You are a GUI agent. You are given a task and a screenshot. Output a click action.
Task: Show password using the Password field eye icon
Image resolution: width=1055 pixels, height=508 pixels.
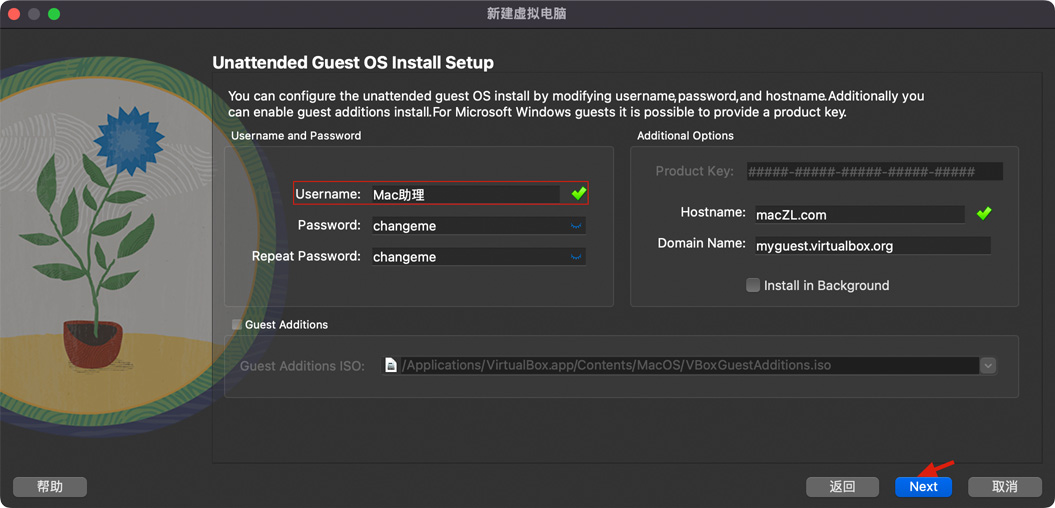click(x=576, y=226)
